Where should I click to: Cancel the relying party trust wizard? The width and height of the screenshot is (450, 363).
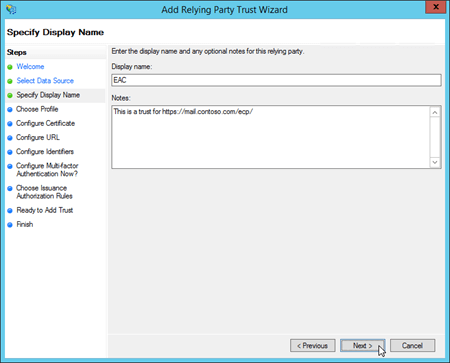[x=412, y=346]
